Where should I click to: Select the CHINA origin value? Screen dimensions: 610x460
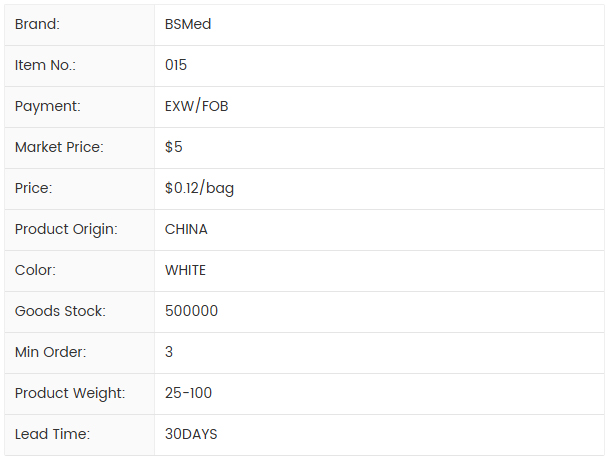click(186, 229)
